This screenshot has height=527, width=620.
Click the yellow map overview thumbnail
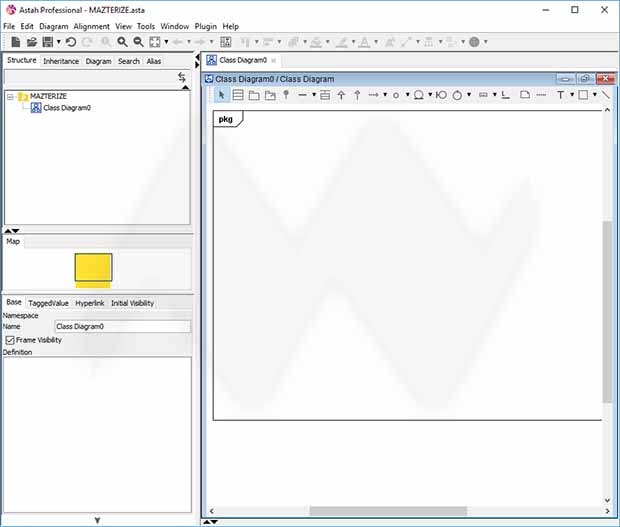93,267
